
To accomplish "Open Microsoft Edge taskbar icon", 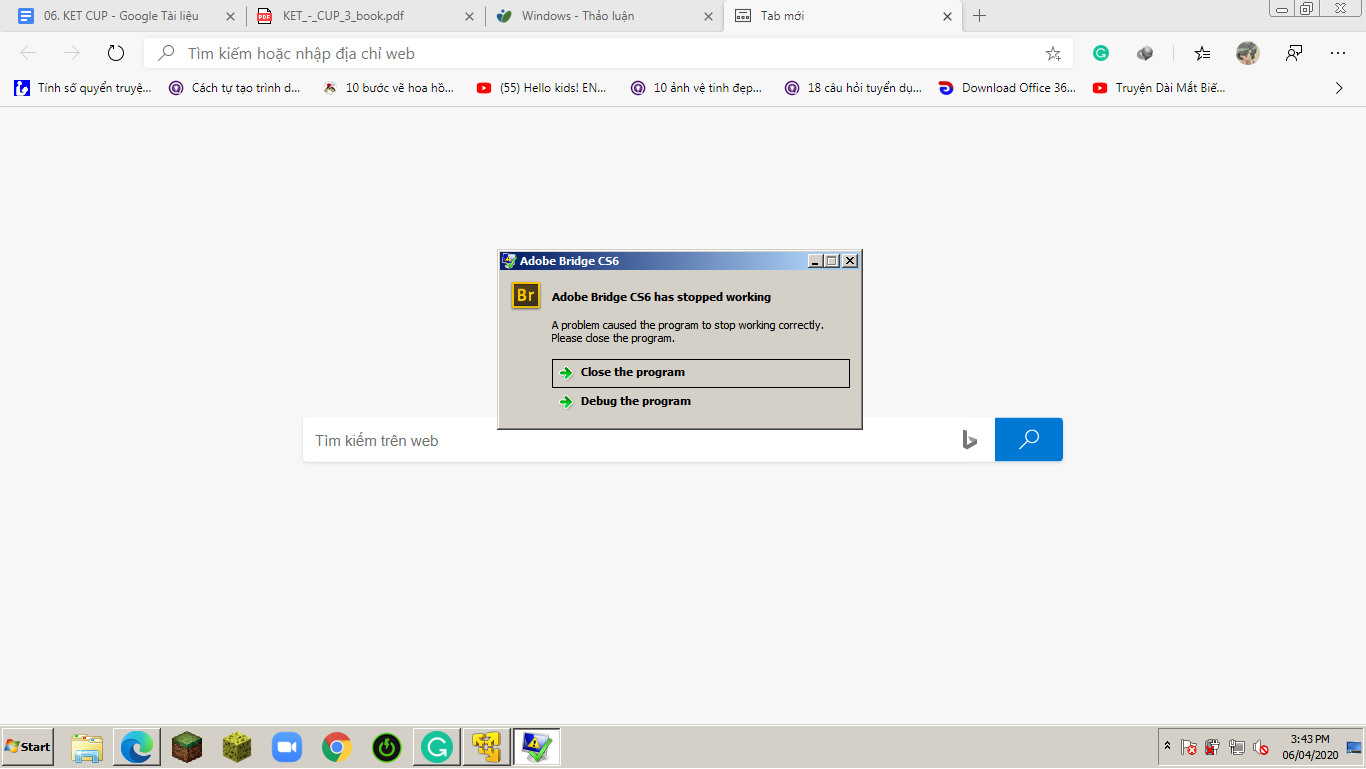I will tap(137, 747).
